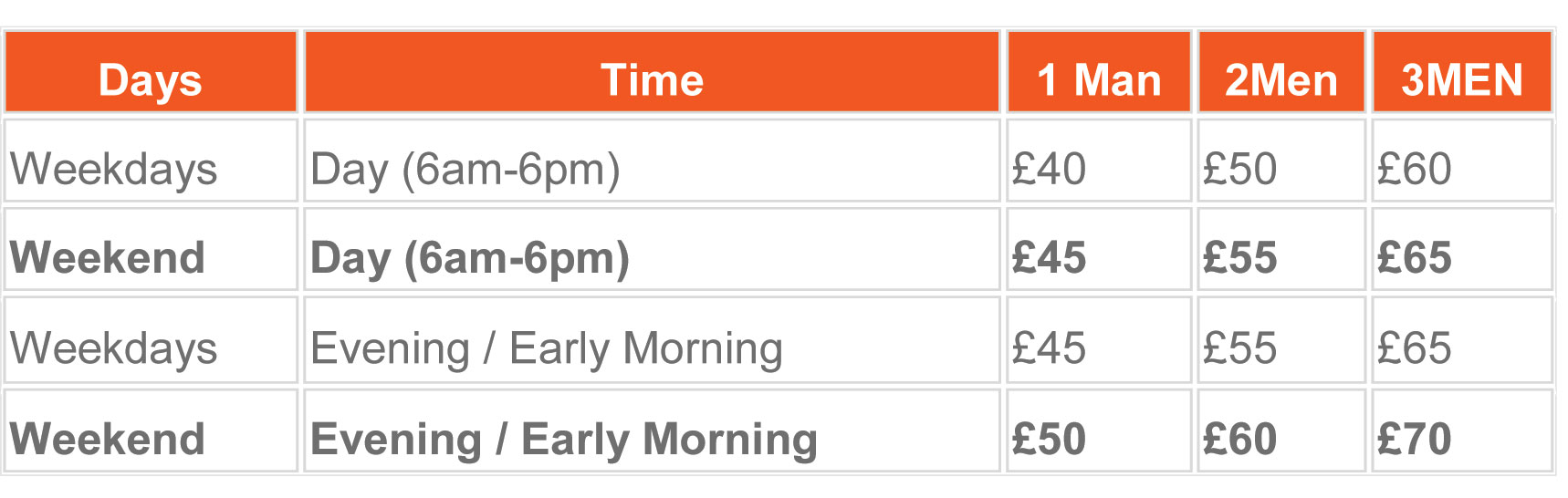Select the bold £45 Weekend price
1568x498 pixels.
[1099, 249]
